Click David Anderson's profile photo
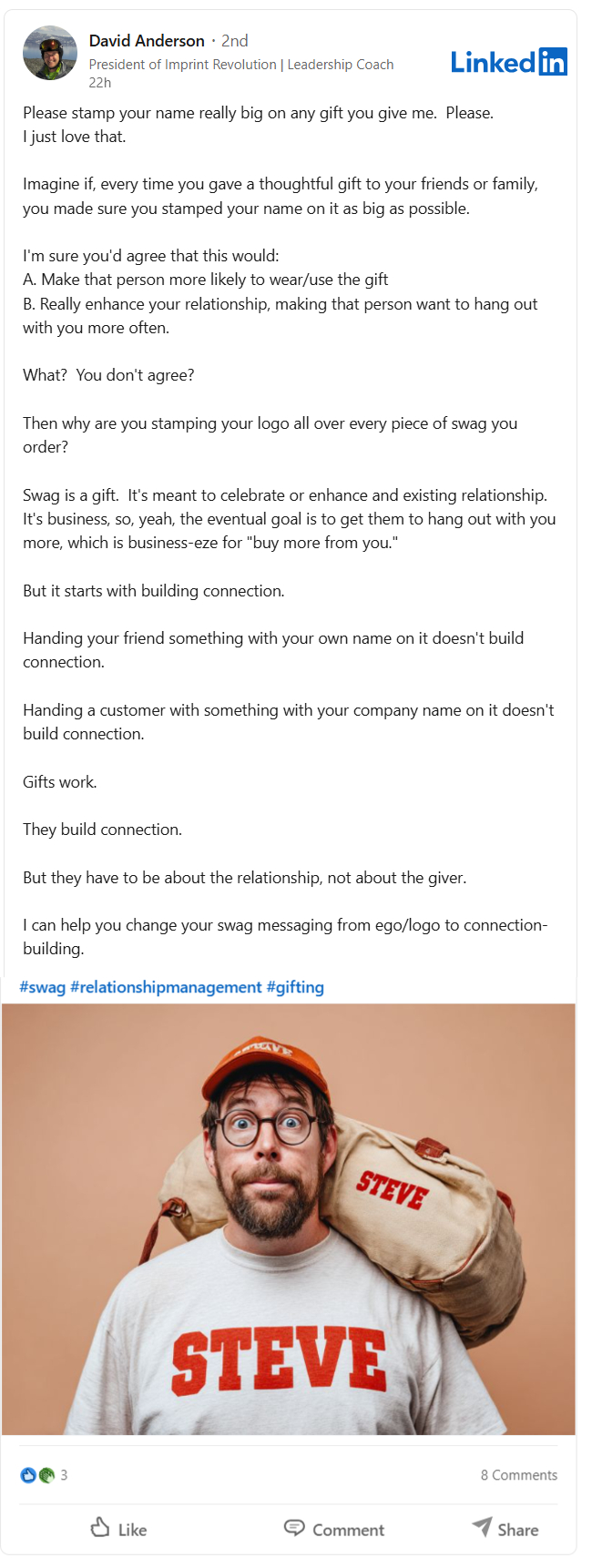 [x=50, y=53]
